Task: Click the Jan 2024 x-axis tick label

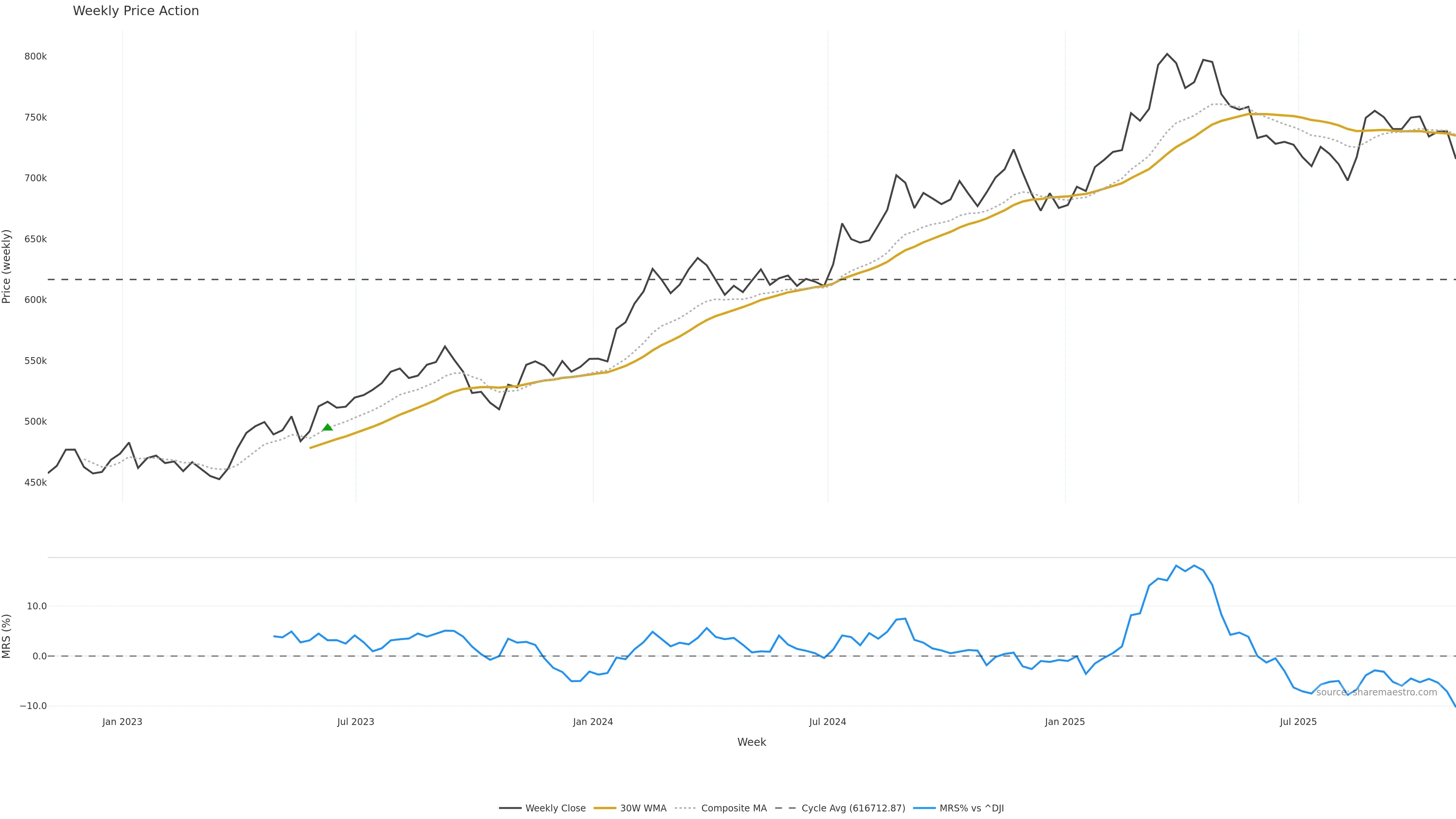Action: [593, 722]
